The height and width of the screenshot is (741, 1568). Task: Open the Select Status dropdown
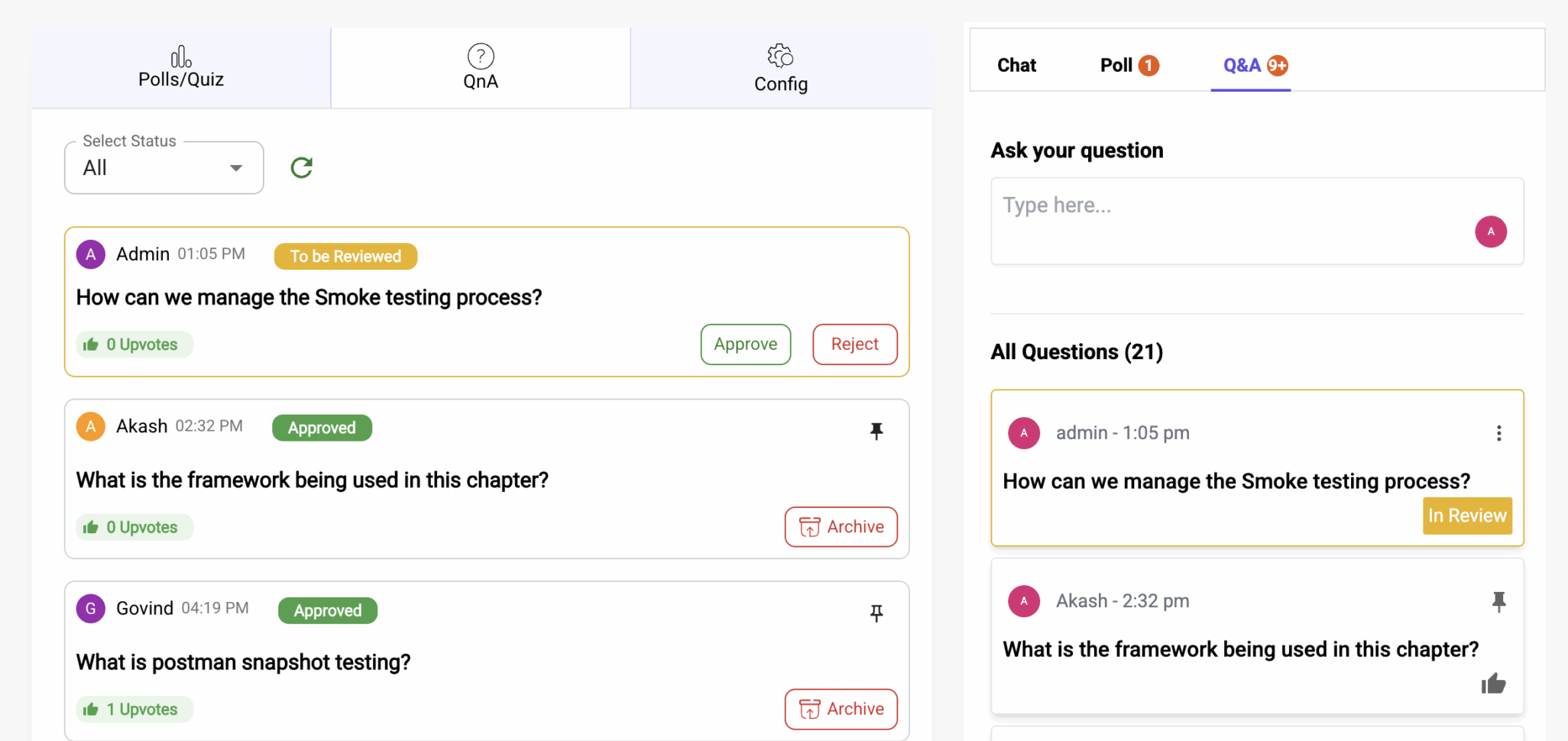click(164, 168)
